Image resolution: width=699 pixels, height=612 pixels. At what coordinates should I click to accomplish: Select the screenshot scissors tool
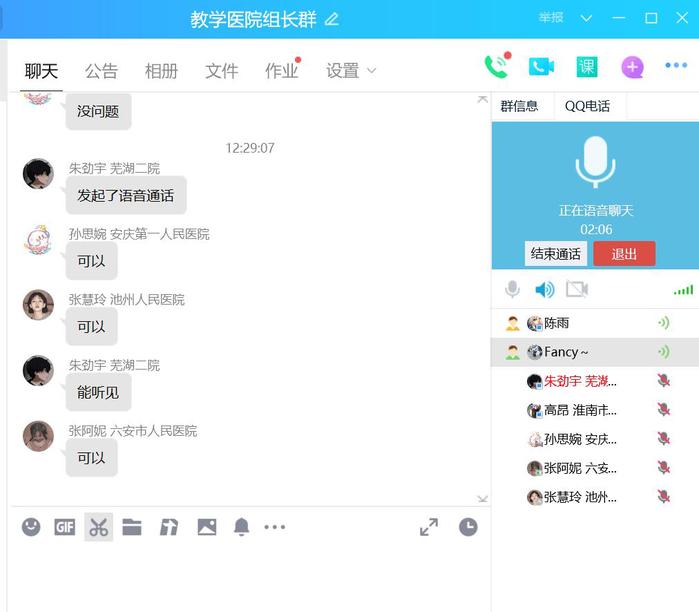click(x=99, y=527)
